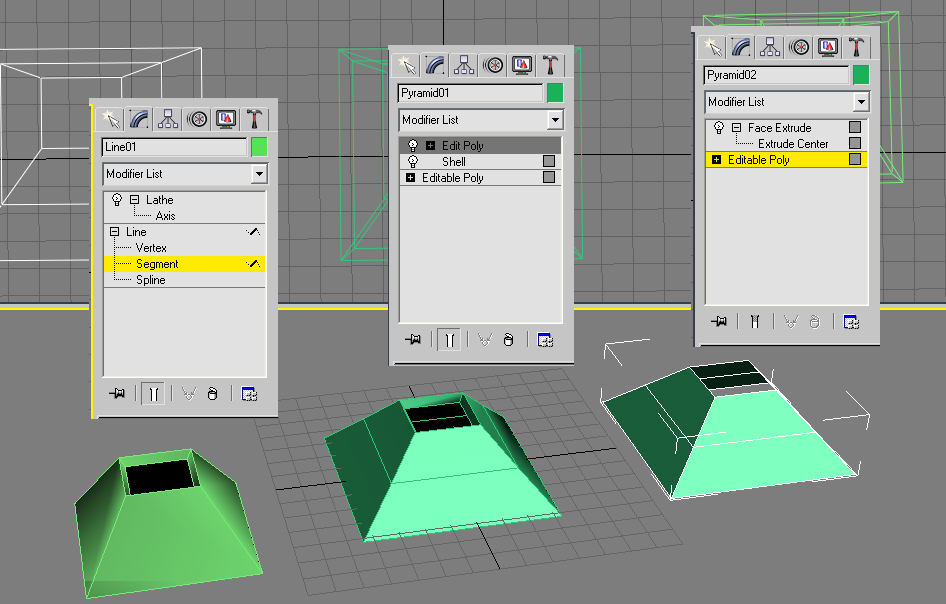Viewport: 946px width, 604px height.
Task: Click Remove Modifier icon in Line01 panel
Action: coord(212,394)
